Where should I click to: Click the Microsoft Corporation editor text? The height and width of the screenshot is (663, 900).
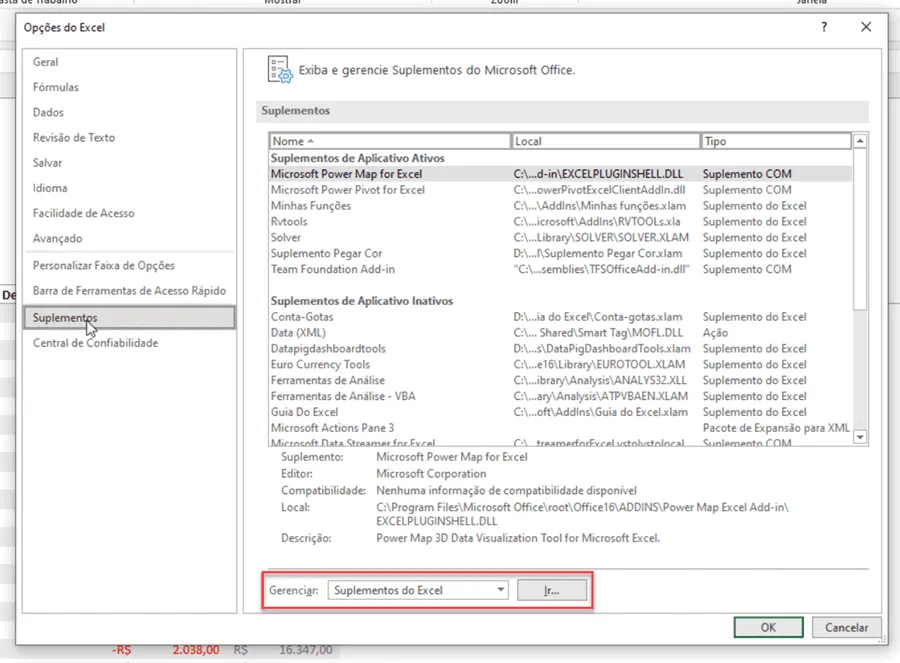pyautogui.click(x=431, y=474)
